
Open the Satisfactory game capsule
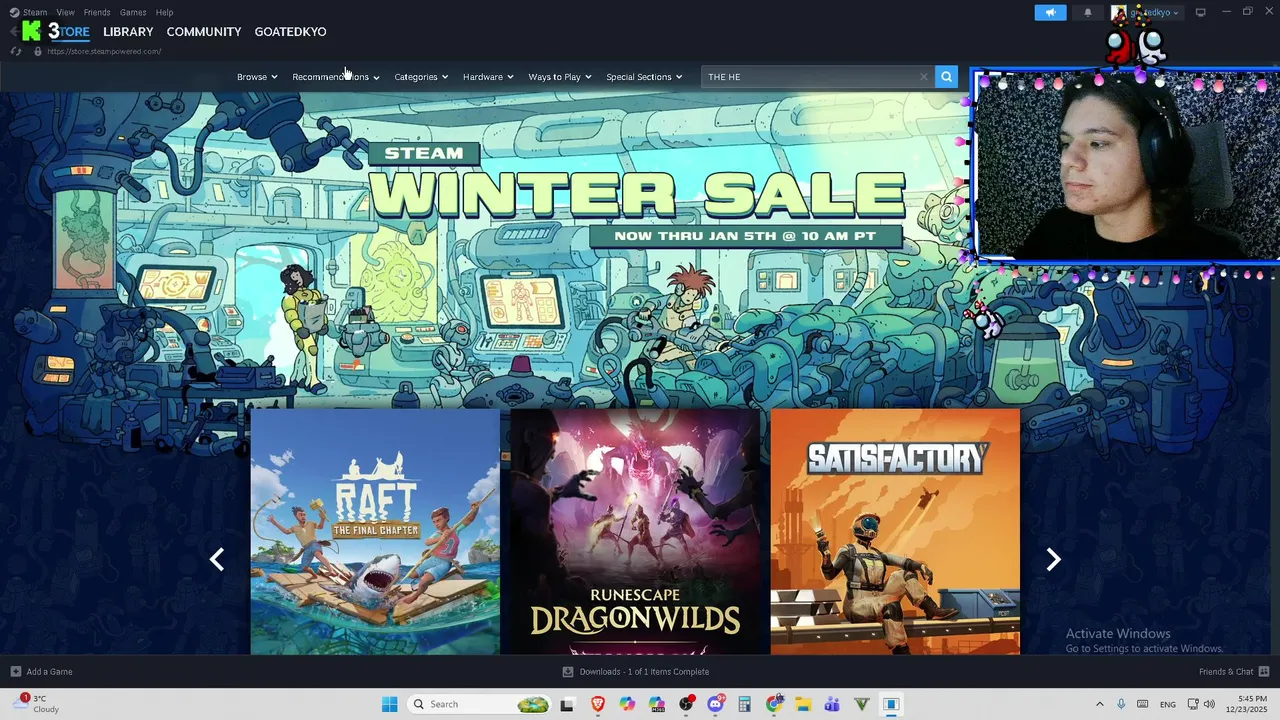[x=895, y=532]
